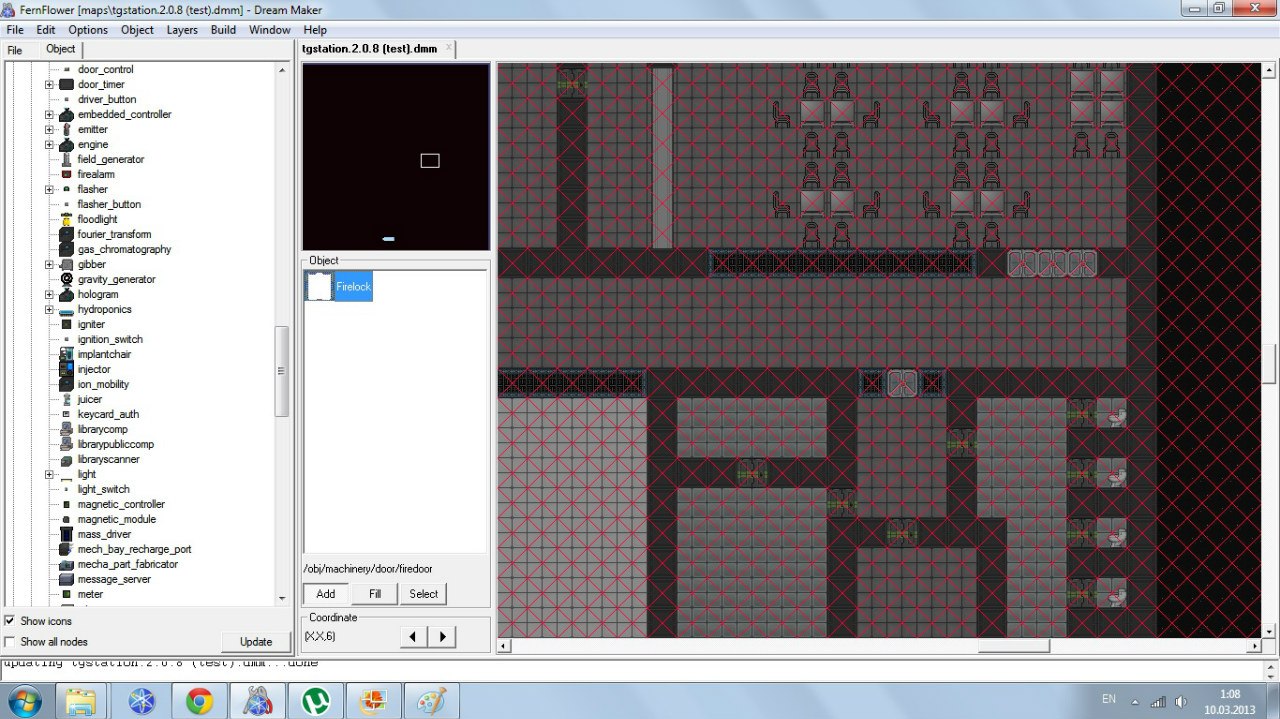The width and height of the screenshot is (1280, 719).
Task: Click the firealarm icon in the tree
Action: point(67,174)
